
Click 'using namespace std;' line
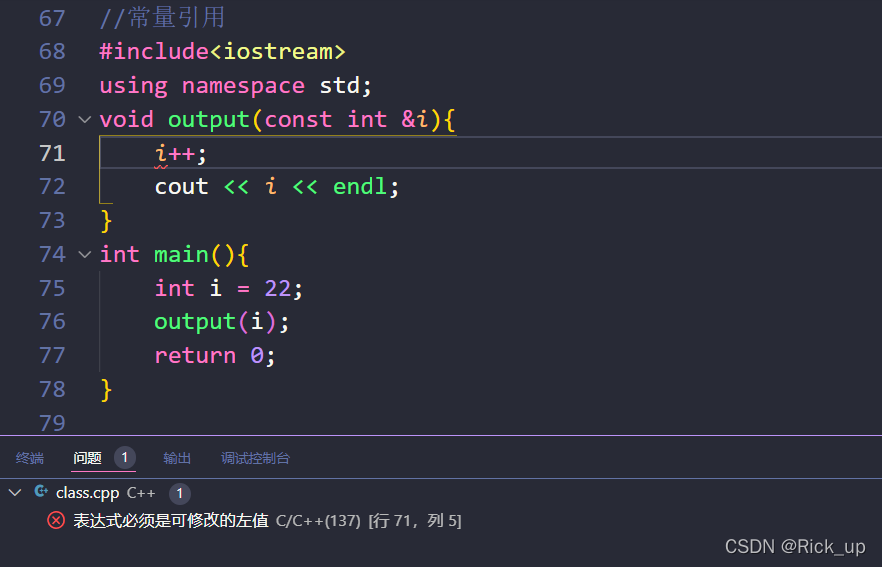pos(235,86)
